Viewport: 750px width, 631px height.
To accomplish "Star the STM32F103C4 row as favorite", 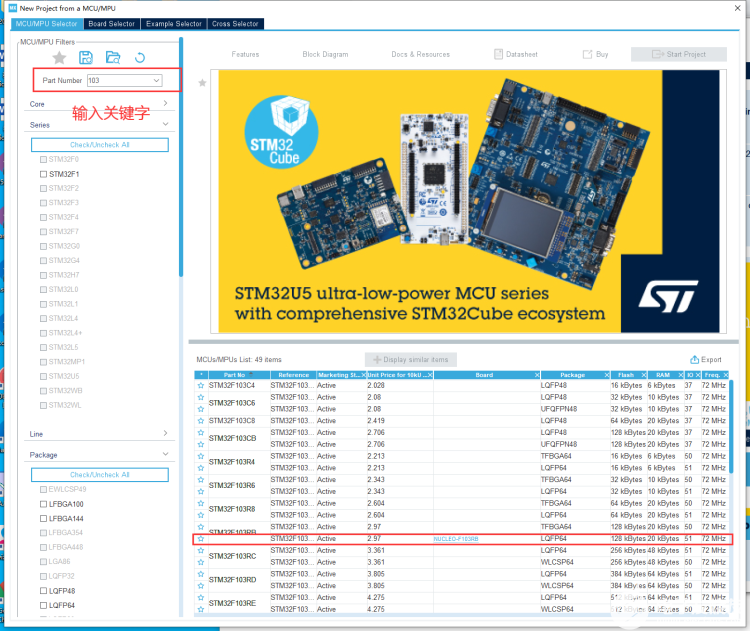I will pyautogui.click(x=200, y=385).
